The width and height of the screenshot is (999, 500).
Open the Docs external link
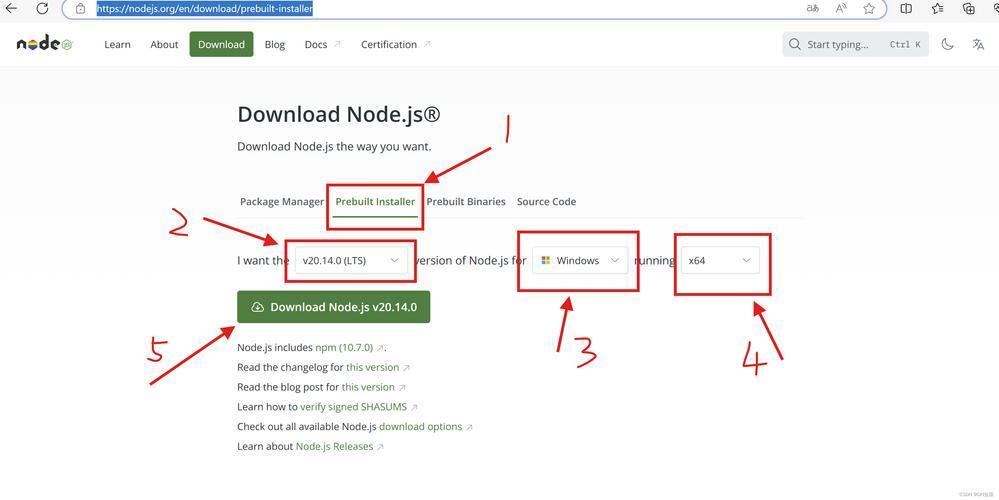322,45
